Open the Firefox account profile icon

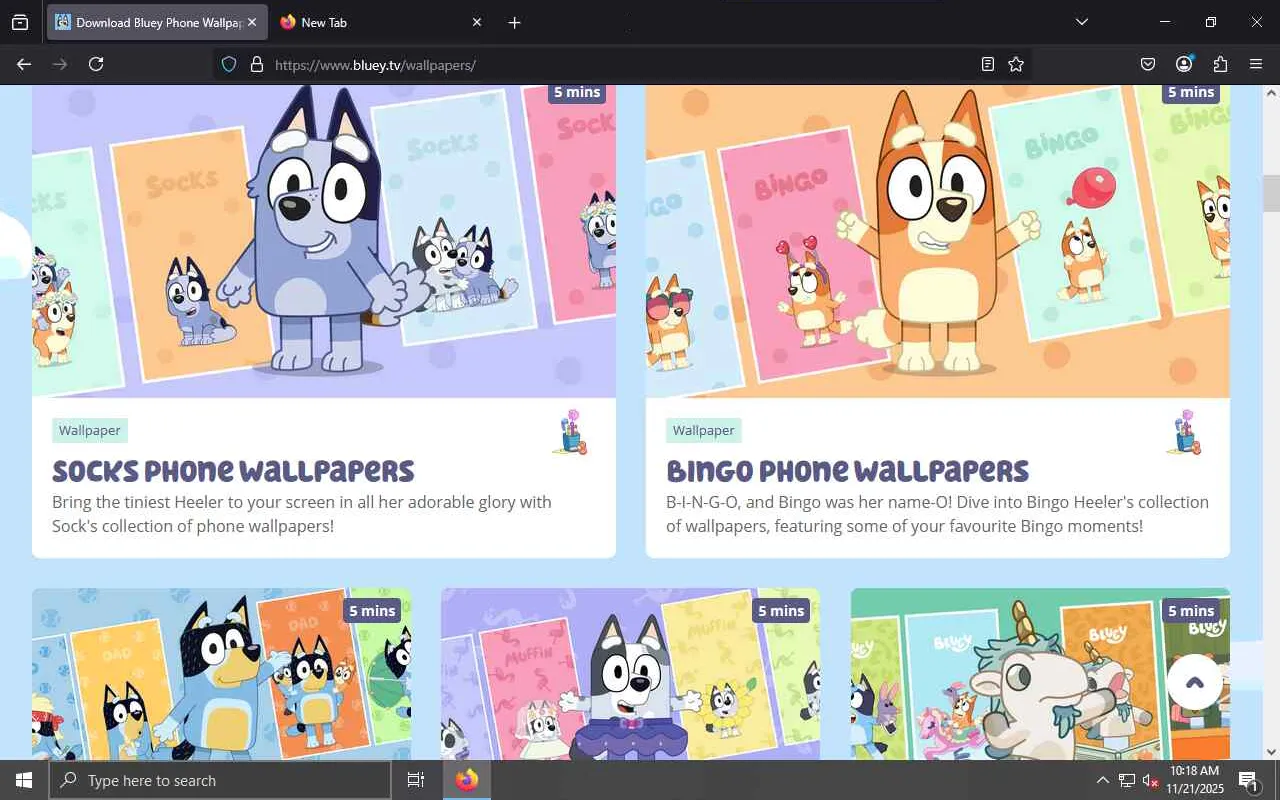click(x=1184, y=65)
